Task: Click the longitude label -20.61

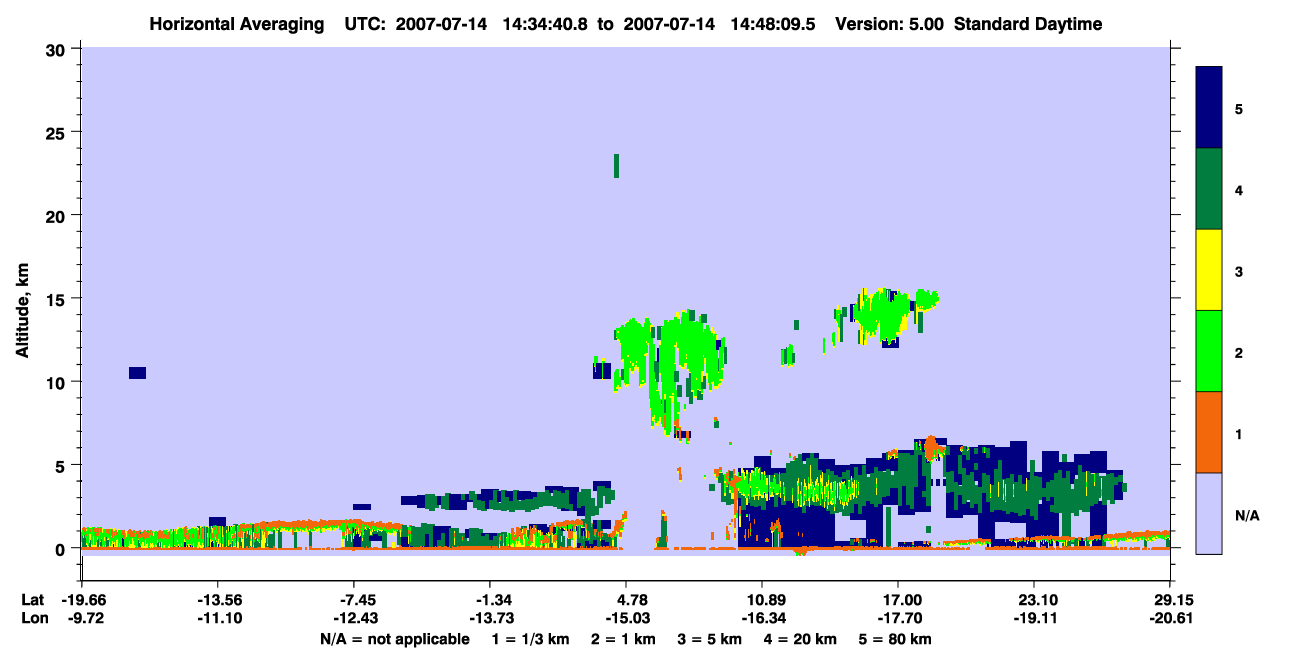Action: 1170,618
